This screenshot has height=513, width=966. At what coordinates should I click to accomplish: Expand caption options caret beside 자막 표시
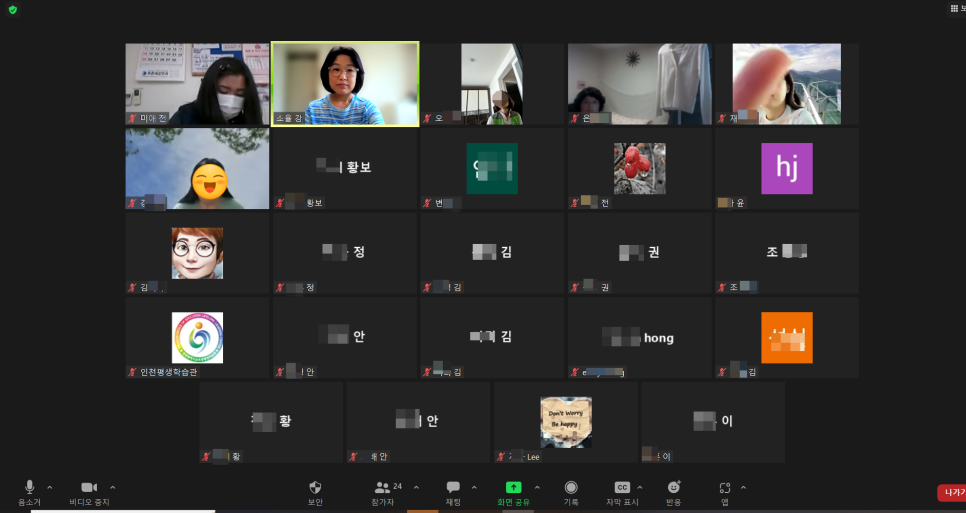click(x=640, y=488)
